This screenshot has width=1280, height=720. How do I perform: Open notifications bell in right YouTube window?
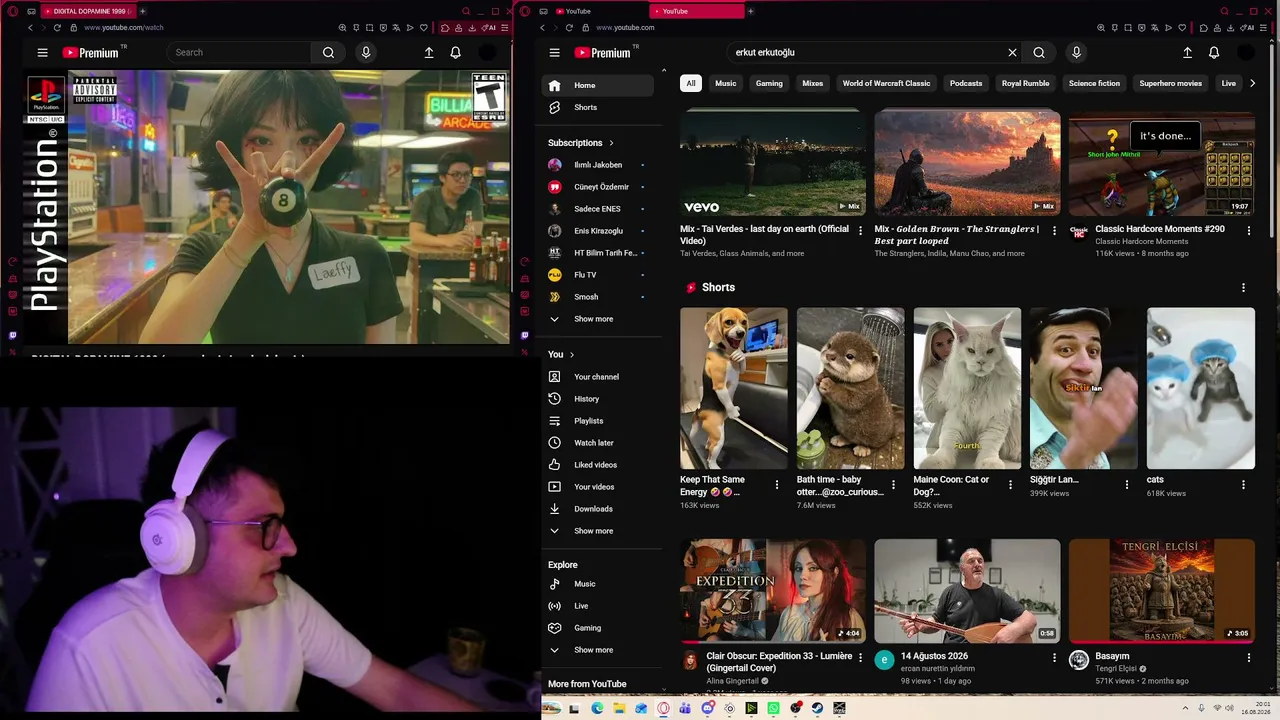click(x=1214, y=53)
